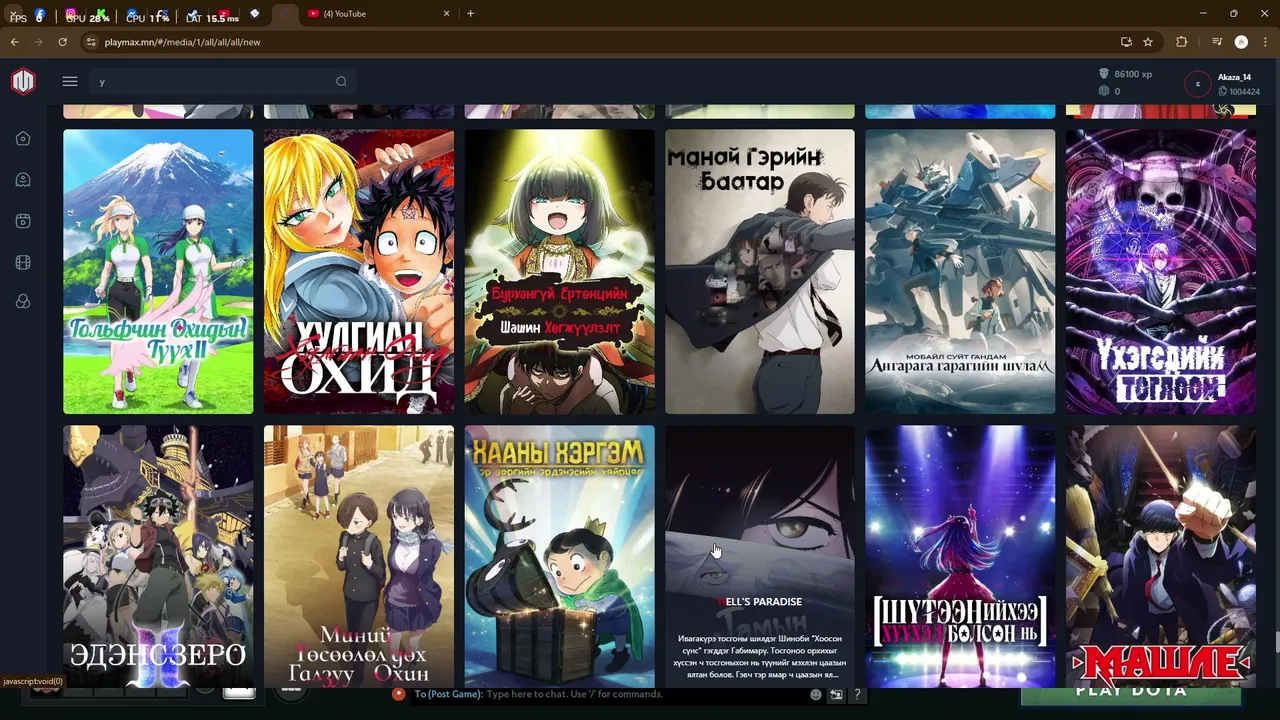Screen dimensions: 1280x720
Task: Click the install app icon in address bar
Action: coord(1126,42)
